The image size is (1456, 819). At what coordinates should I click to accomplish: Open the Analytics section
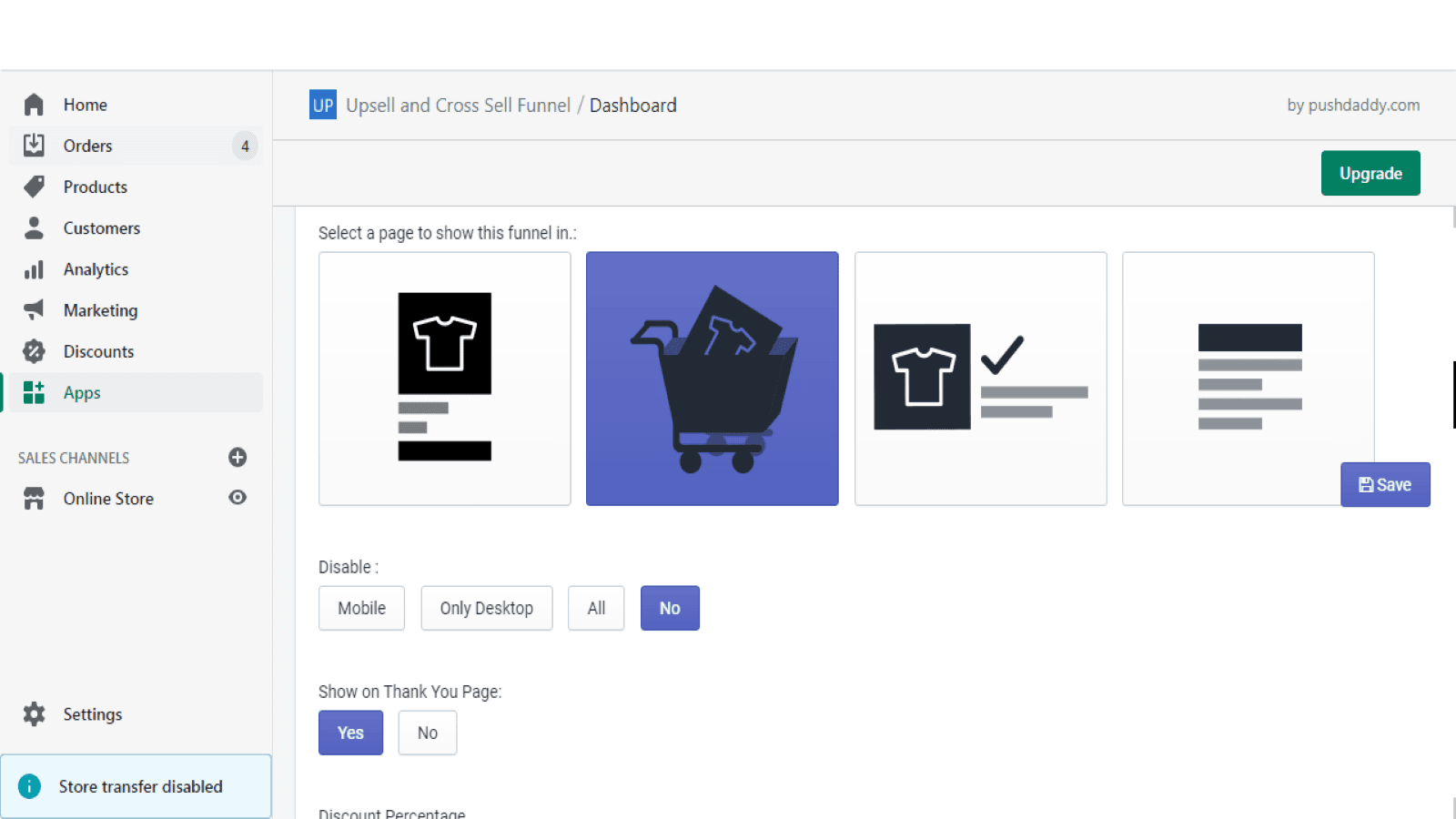[x=95, y=268]
